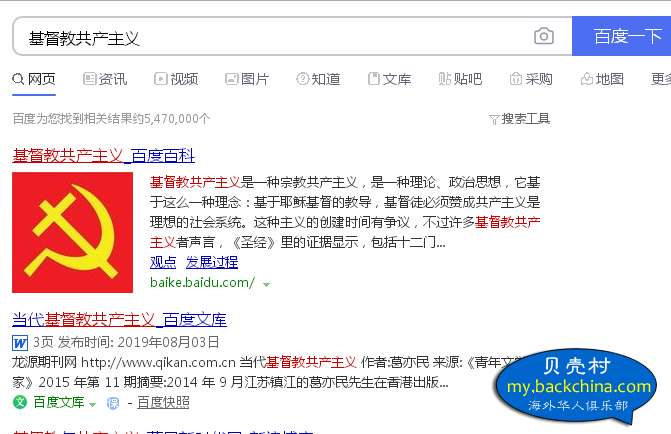Switch to the 图片 tab
This screenshot has height=434, width=671.
[x=247, y=79]
